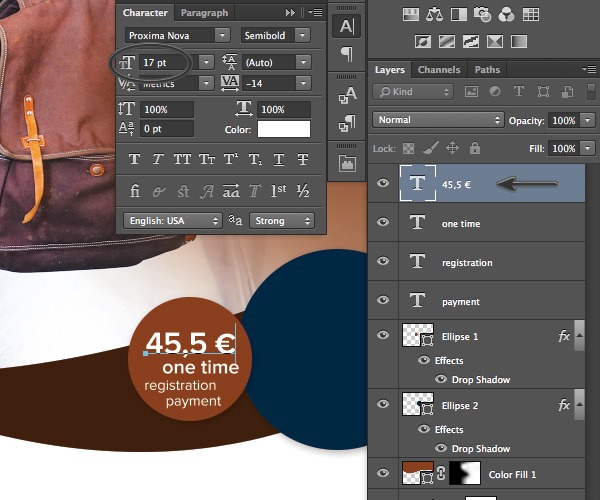Open the English: USA language dropdown

[173, 221]
